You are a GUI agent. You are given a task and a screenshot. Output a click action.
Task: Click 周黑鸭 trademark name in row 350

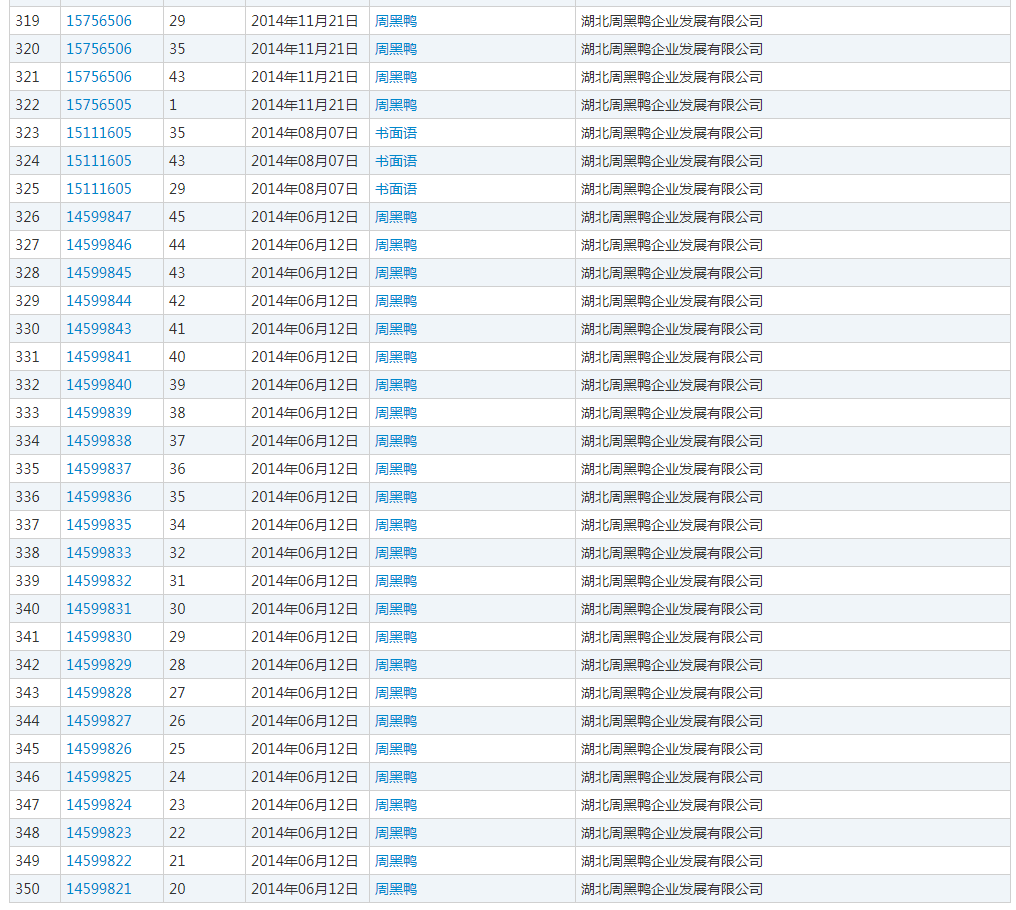[396, 889]
